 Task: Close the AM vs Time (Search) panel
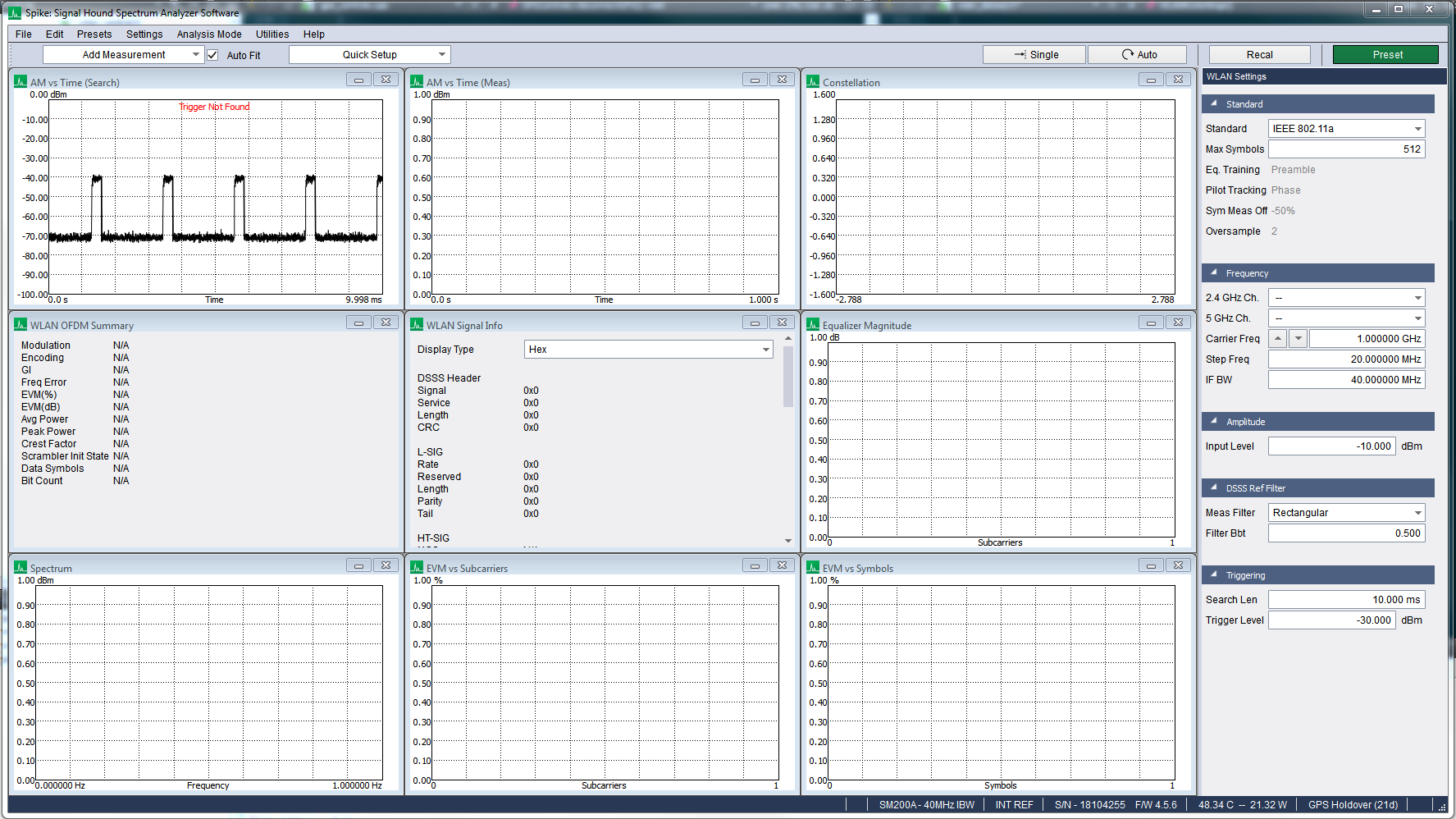386,80
